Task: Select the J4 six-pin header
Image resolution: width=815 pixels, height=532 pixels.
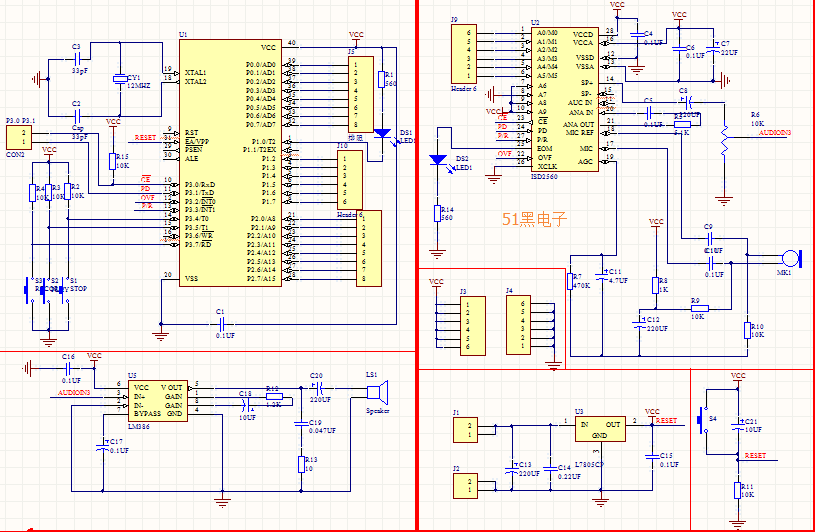Action: point(518,325)
